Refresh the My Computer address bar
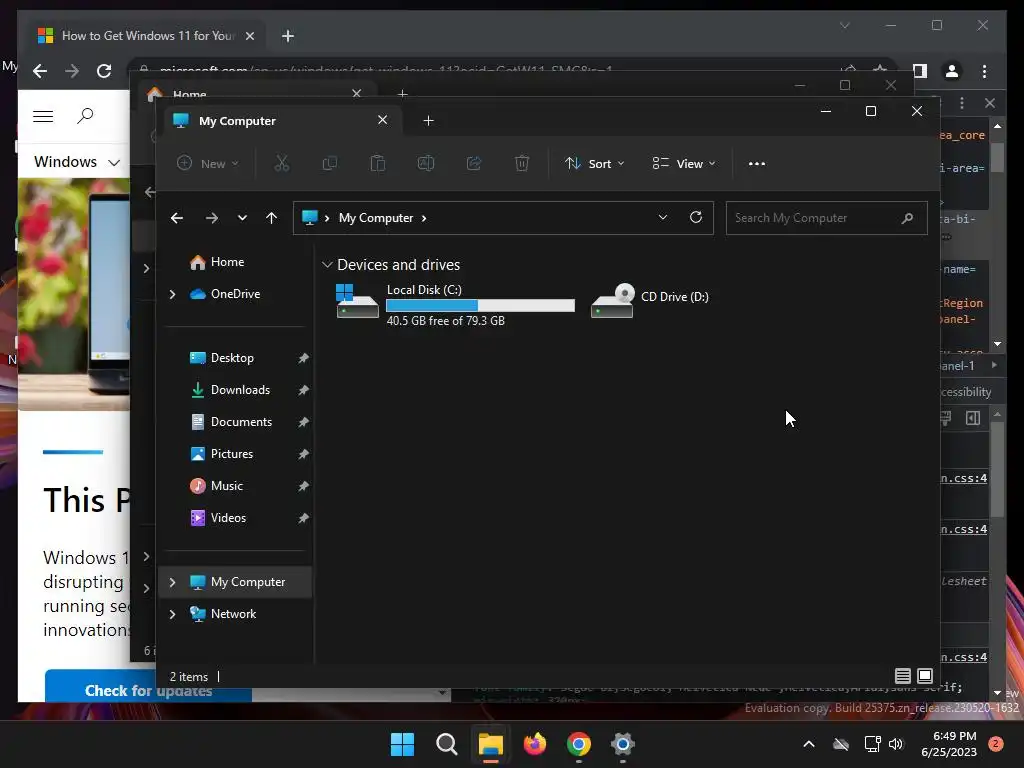Image resolution: width=1024 pixels, height=768 pixels. pyautogui.click(x=696, y=217)
